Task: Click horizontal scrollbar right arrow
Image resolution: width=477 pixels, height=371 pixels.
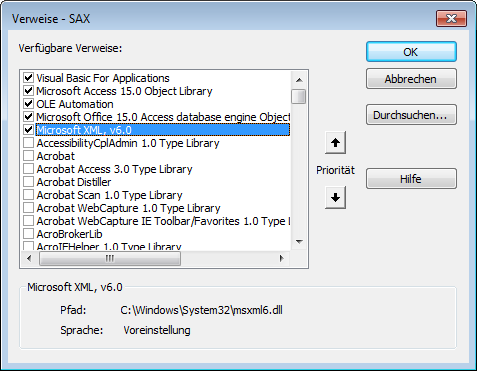Action: coord(282,258)
